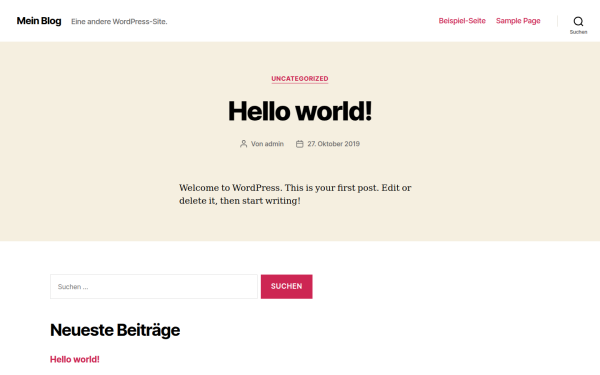Open the UNCATEGORIZED category link
The image size is (600, 375).
pyautogui.click(x=300, y=79)
